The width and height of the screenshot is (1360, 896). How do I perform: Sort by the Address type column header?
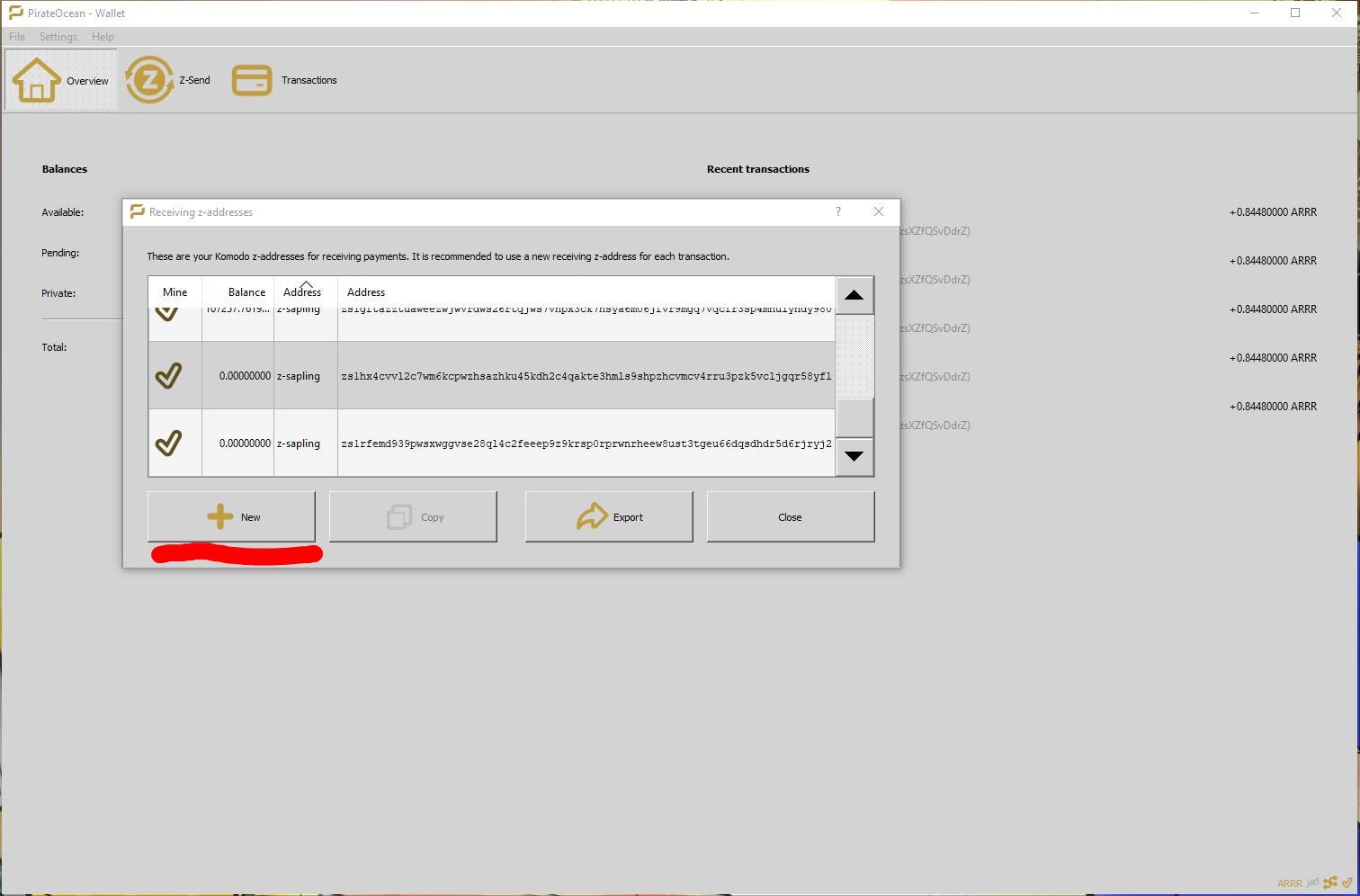coord(306,292)
